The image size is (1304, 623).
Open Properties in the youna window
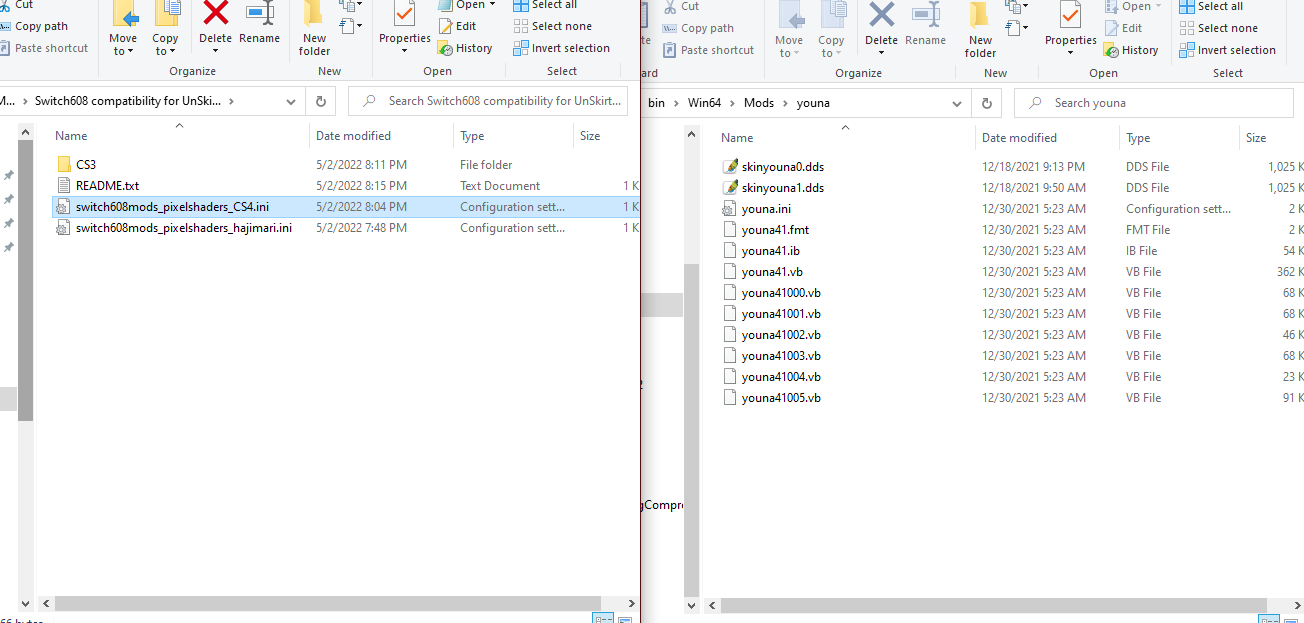(1070, 26)
